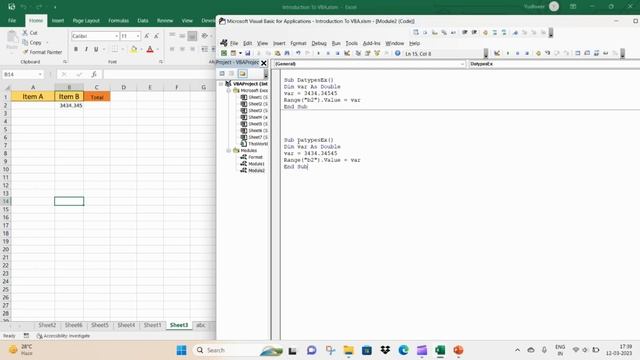This screenshot has width=640, height=360.
Task: Open File Explorer from the taskbar
Action: pos(349,350)
